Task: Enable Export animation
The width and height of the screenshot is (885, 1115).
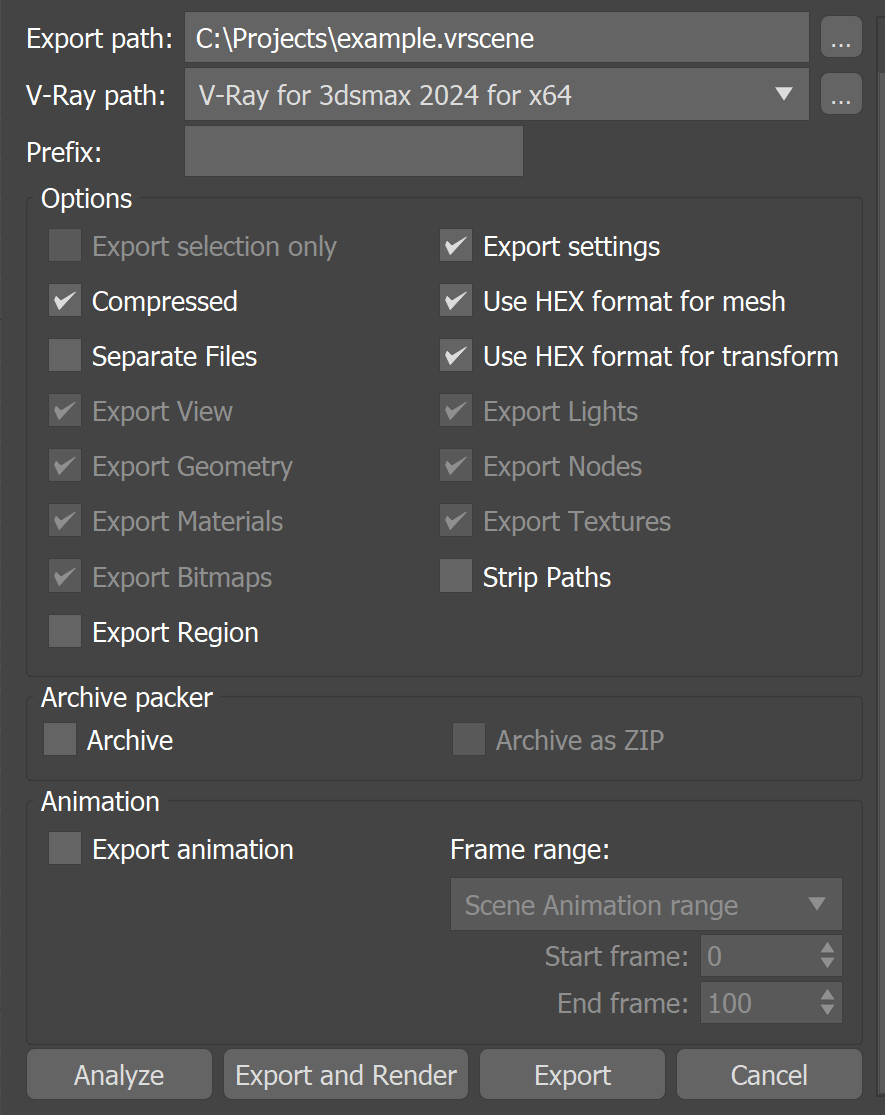Action: 64,848
